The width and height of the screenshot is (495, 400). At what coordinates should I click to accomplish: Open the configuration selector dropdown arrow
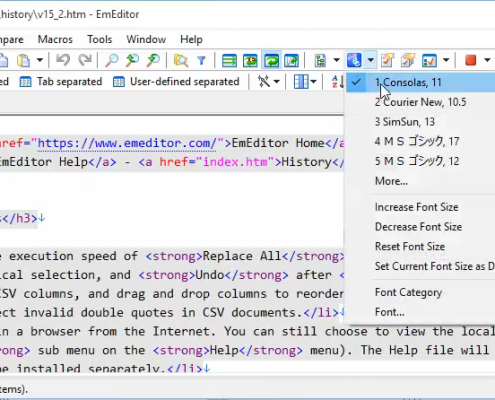pyautogui.click(x=336, y=60)
